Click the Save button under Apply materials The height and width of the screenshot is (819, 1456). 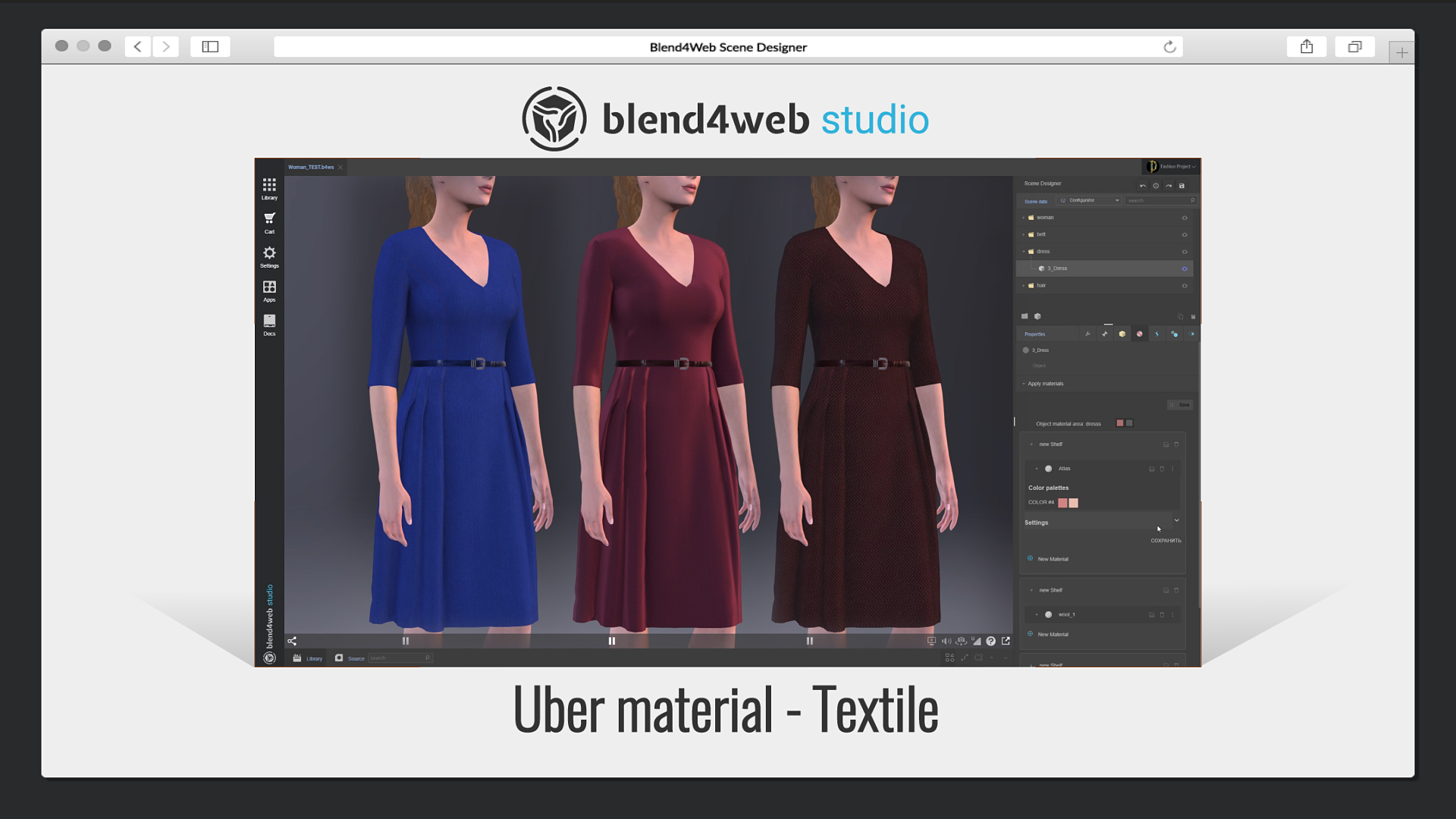point(1179,405)
